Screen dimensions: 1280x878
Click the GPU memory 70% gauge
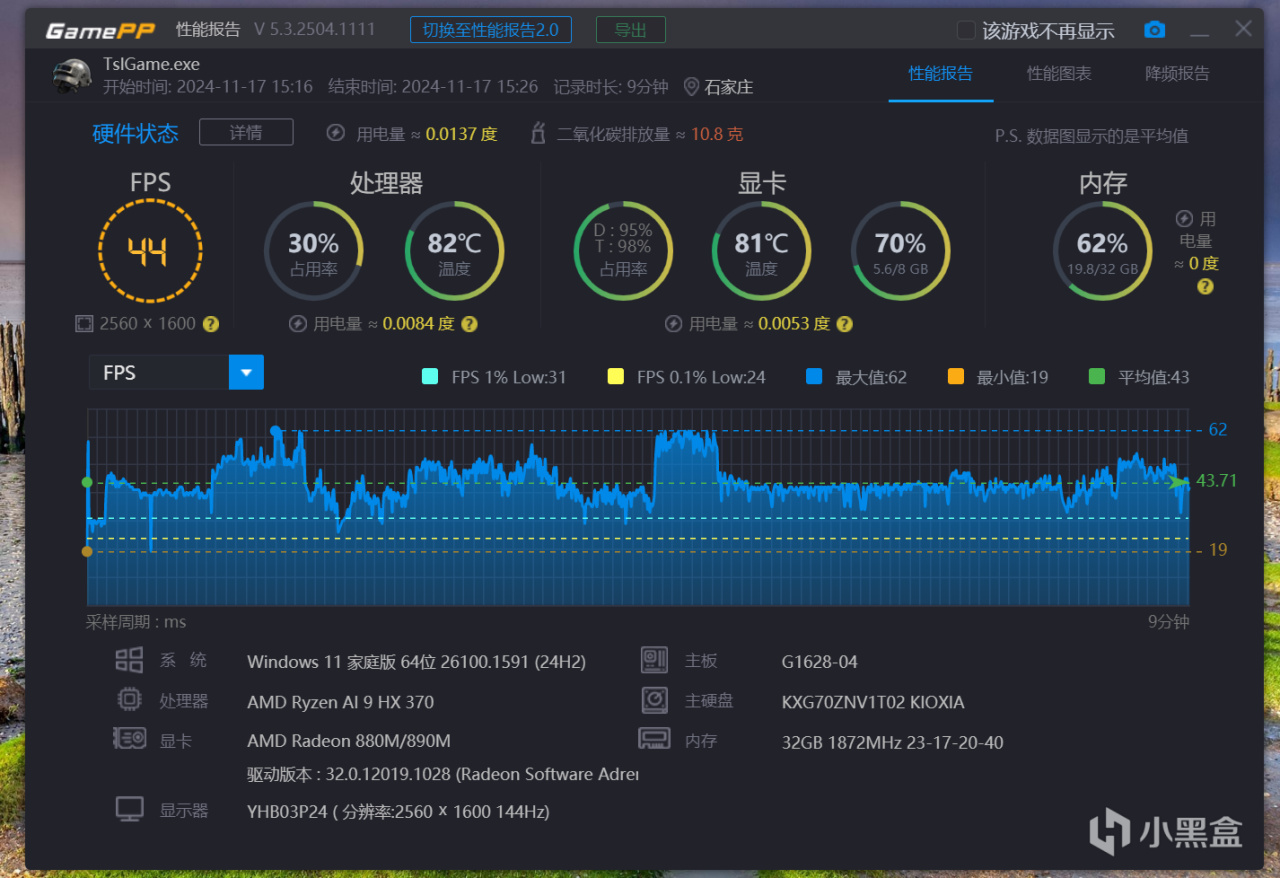click(901, 251)
